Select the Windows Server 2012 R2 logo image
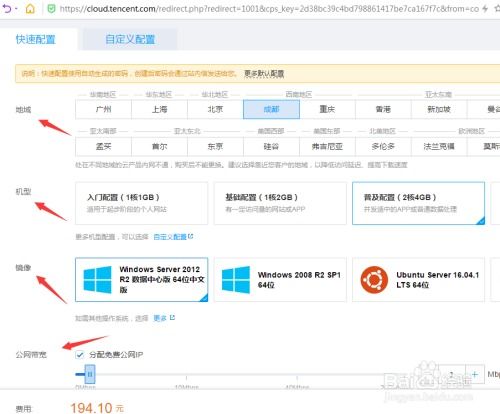500x414 pixels. coord(98,280)
